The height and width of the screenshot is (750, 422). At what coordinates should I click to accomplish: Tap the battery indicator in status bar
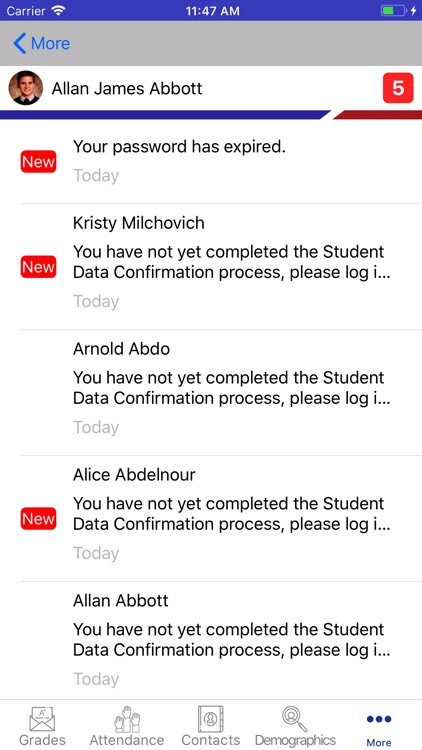[x=393, y=10]
